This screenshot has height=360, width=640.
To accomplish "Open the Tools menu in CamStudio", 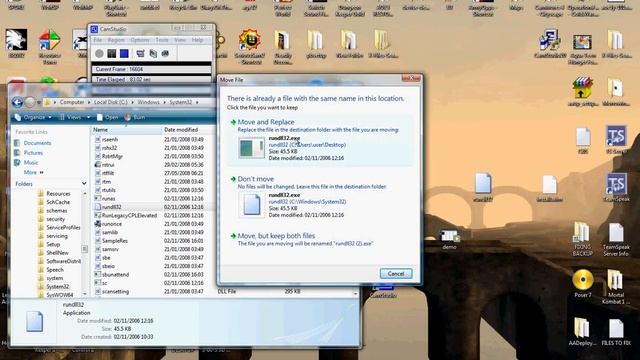I will [162, 40].
